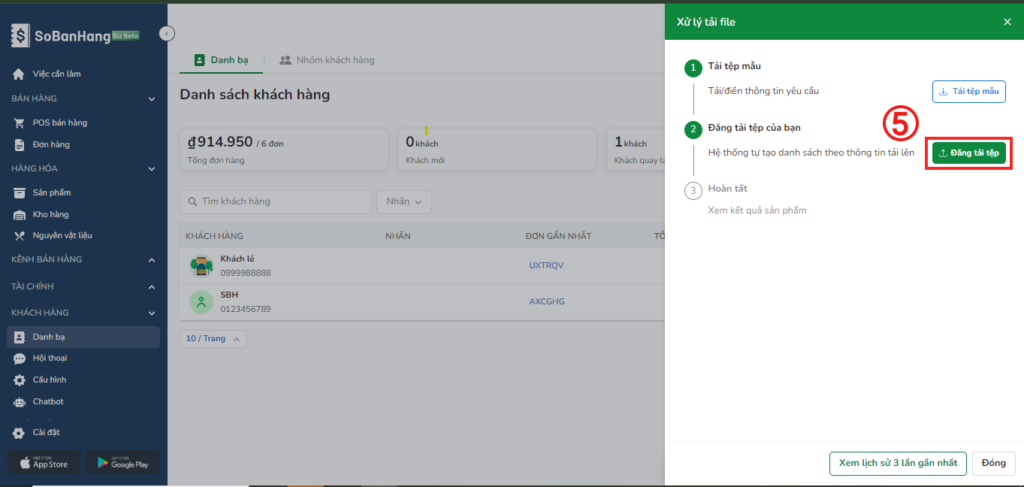Click the Đăng tải tệp upload button
Viewport: 1024px width, 487px height.
click(968, 153)
